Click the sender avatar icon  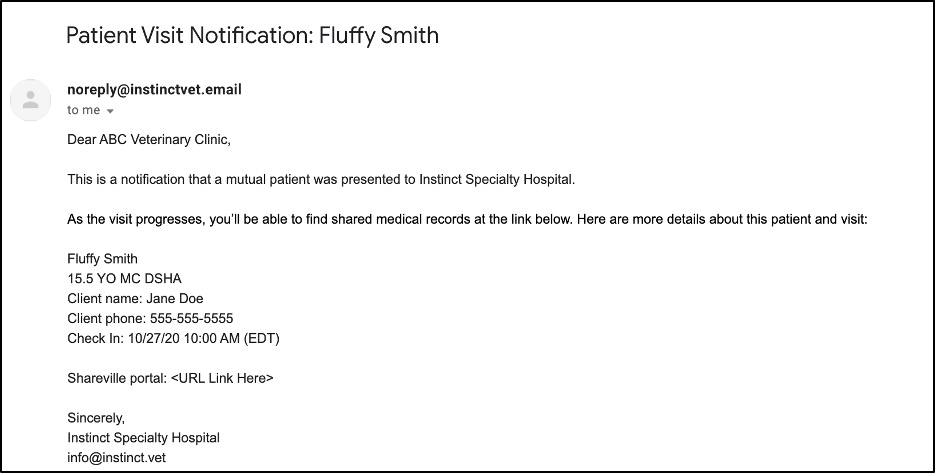(30, 100)
